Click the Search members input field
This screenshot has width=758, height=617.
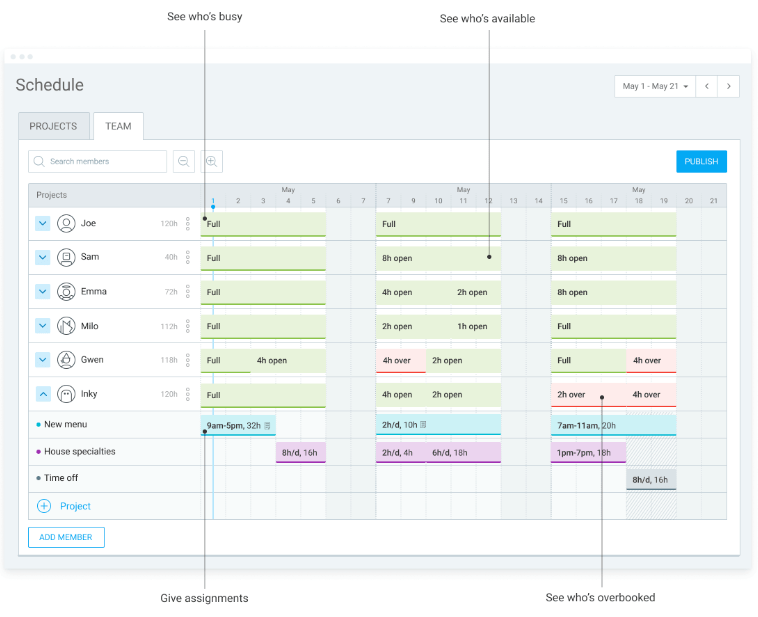pos(98,161)
